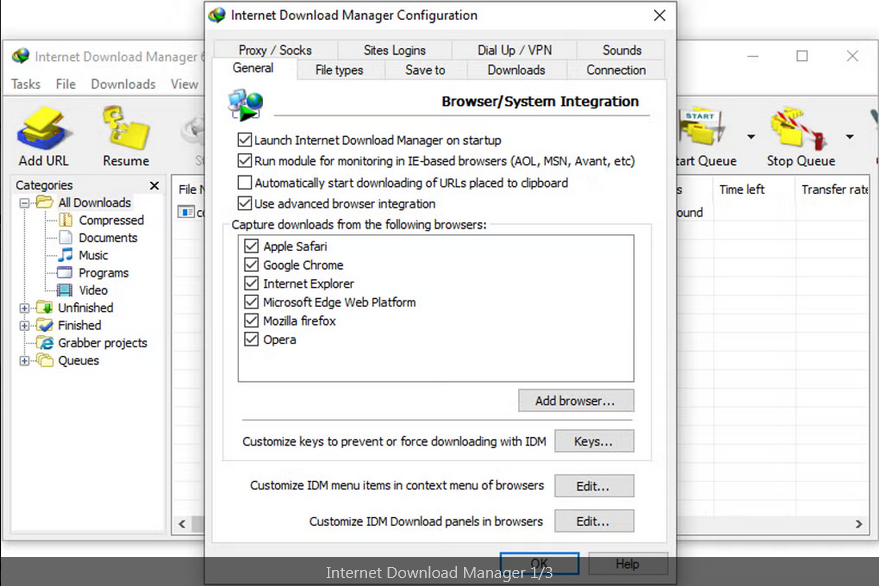Viewport: 879px width, 586px height.
Task: Click the Resume toolbar icon
Action: tap(126, 129)
